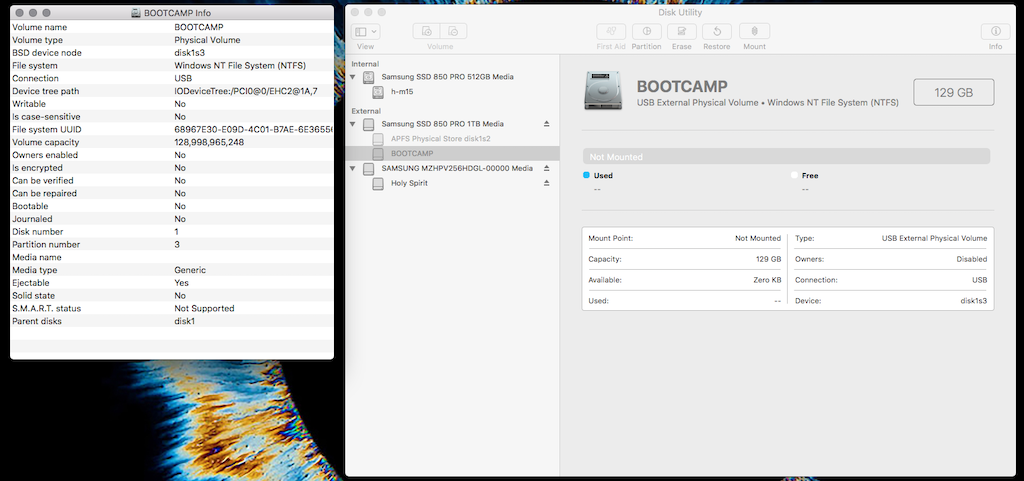Click S.M.A.R.T. status Not Supported in Info window
Image resolution: width=1024 pixels, height=481 pixels.
pyautogui.click(x=204, y=308)
